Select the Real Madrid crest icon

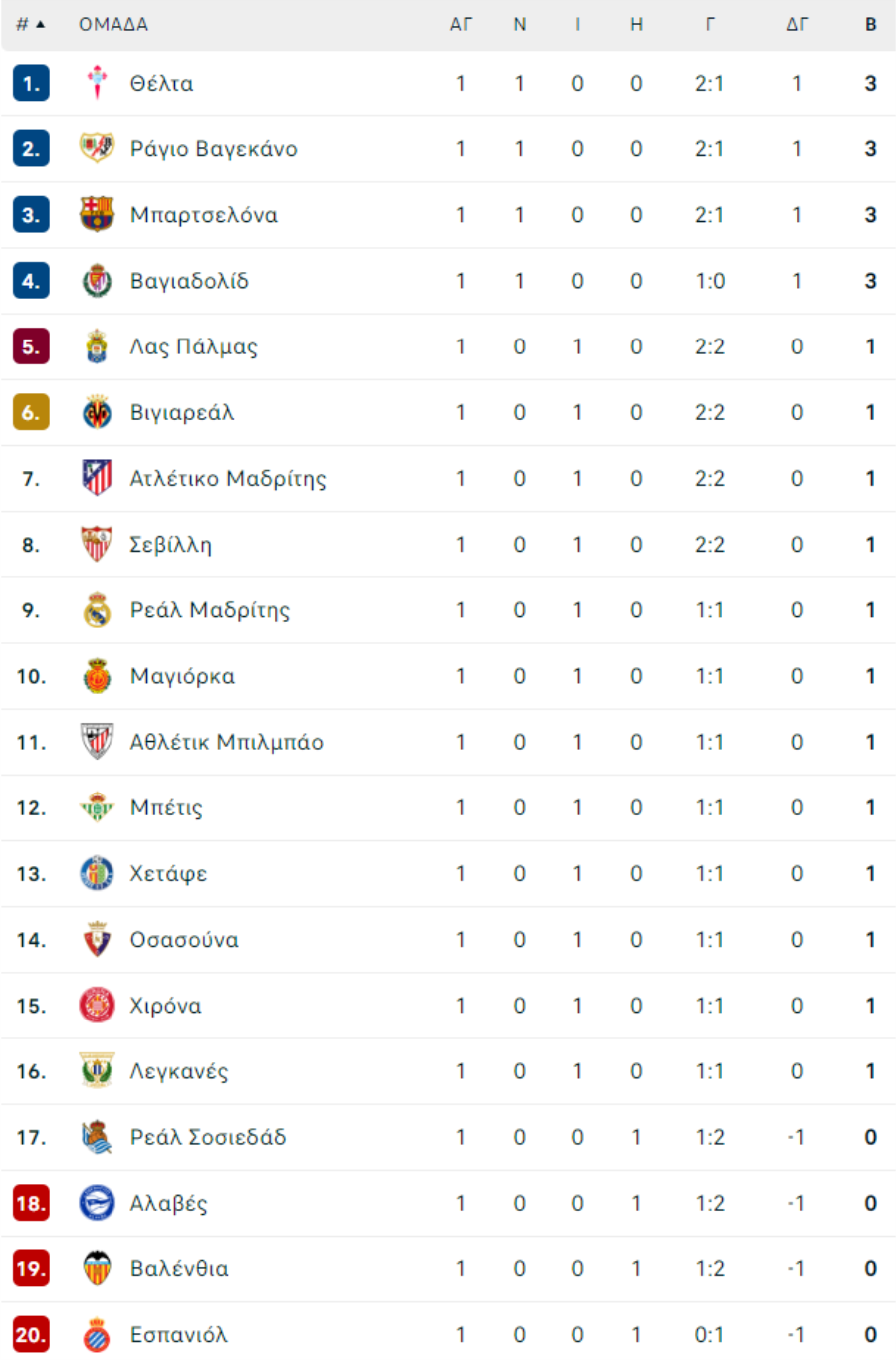coord(97,609)
